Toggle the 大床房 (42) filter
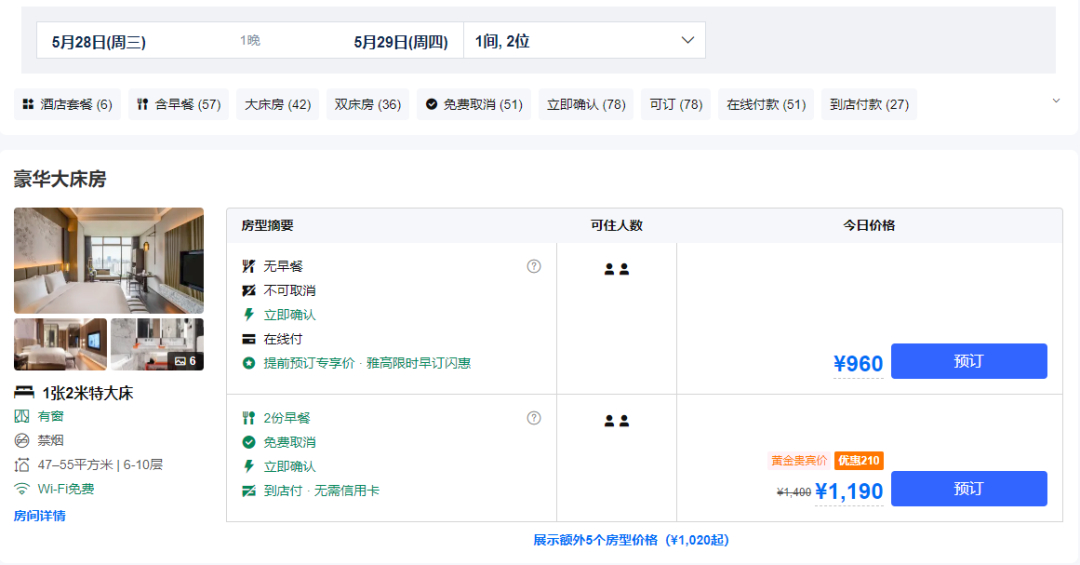Screen dimensions: 1080x565 (x=278, y=104)
